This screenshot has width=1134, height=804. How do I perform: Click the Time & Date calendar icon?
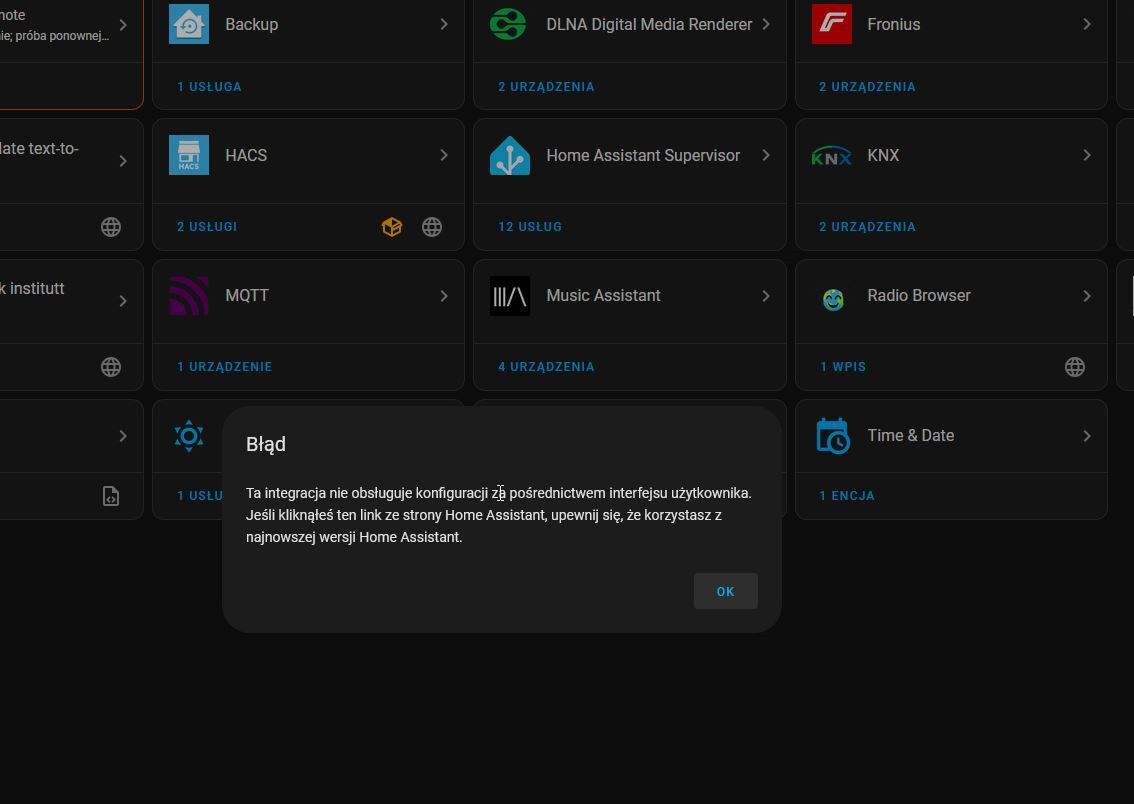[x=832, y=436]
